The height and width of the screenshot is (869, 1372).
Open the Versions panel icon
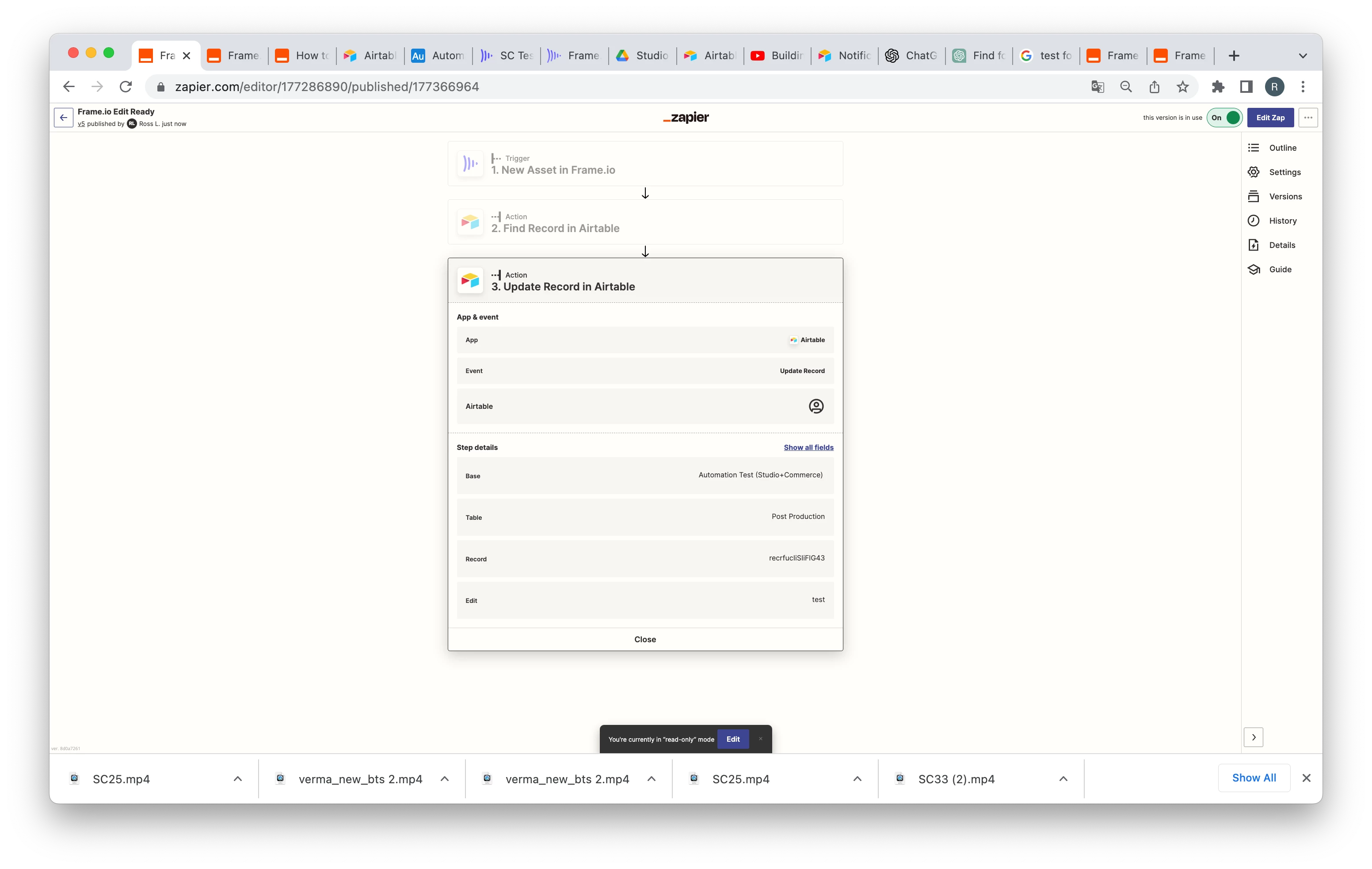[x=1254, y=197]
